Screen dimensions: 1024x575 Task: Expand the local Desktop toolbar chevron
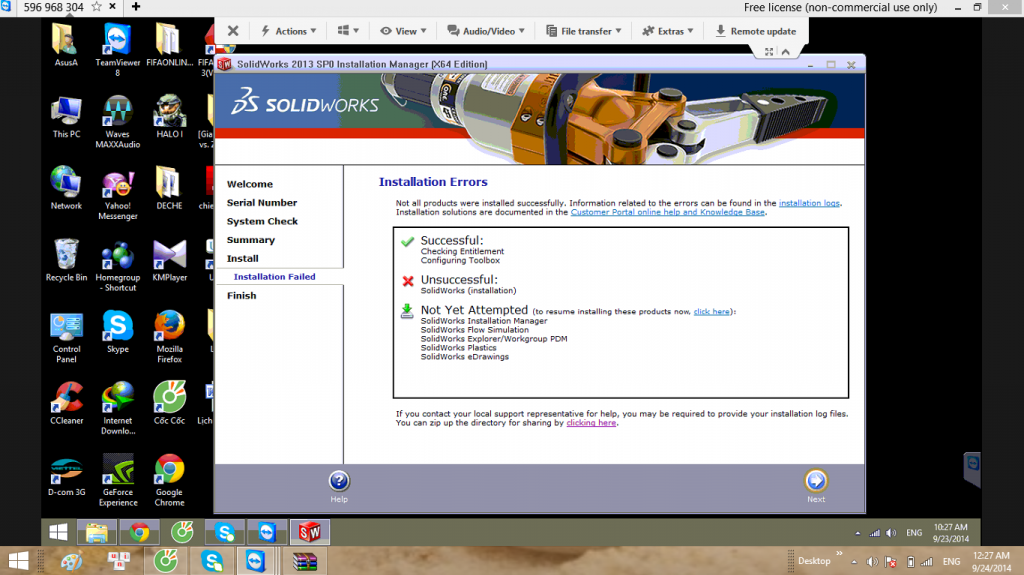coord(840,553)
